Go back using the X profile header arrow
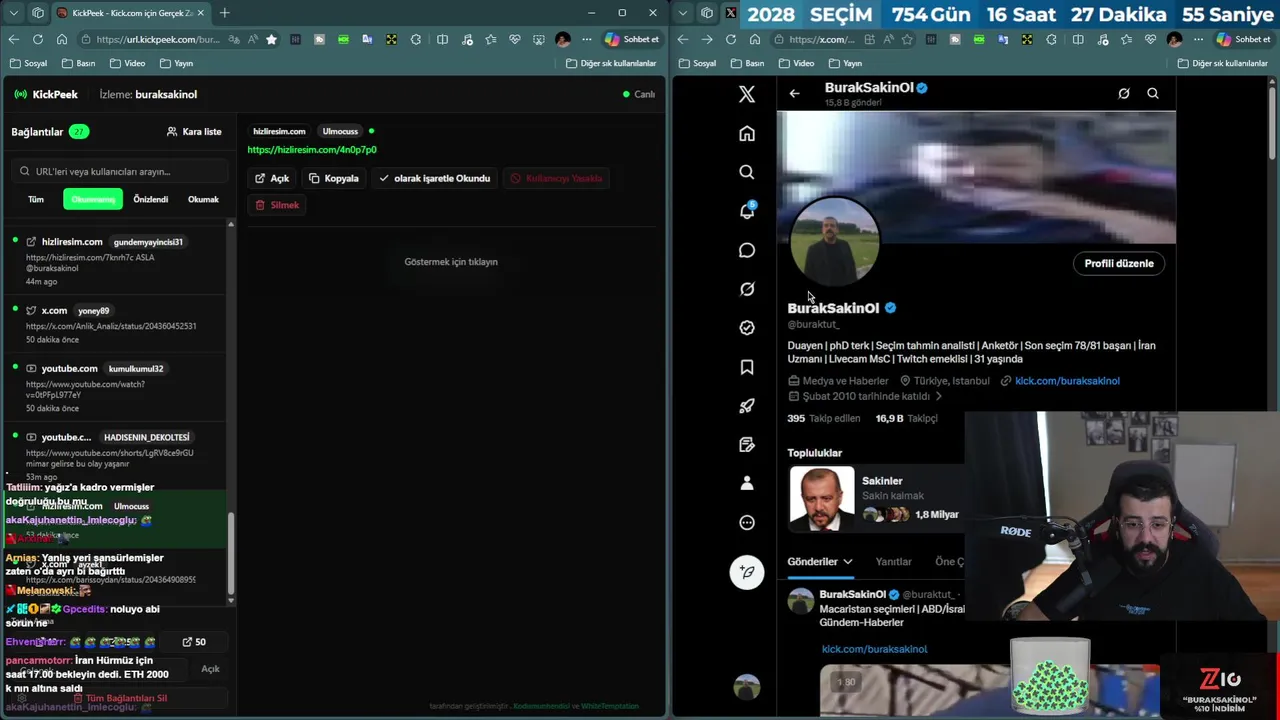 pos(794,93)
